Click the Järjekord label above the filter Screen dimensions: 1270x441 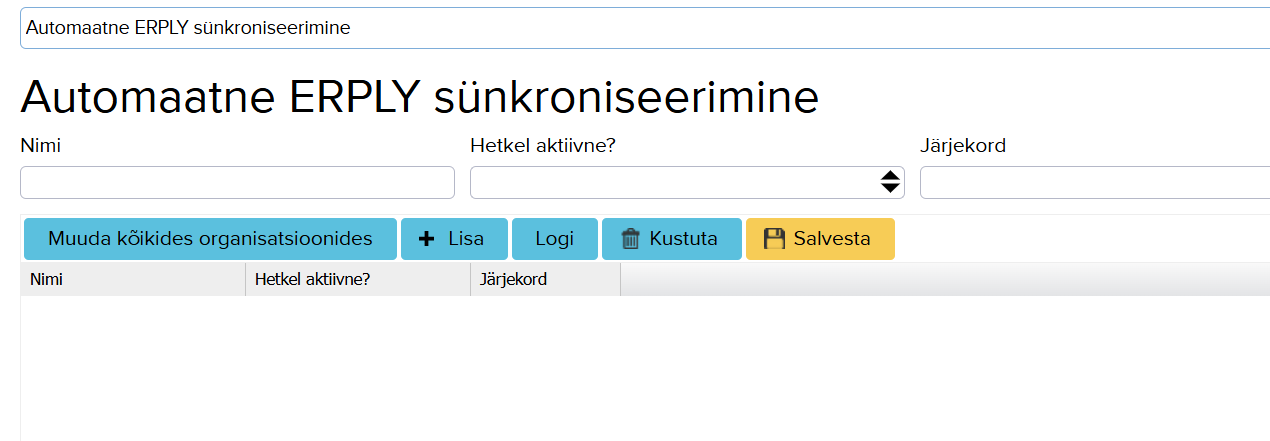[x=962, y=146]
